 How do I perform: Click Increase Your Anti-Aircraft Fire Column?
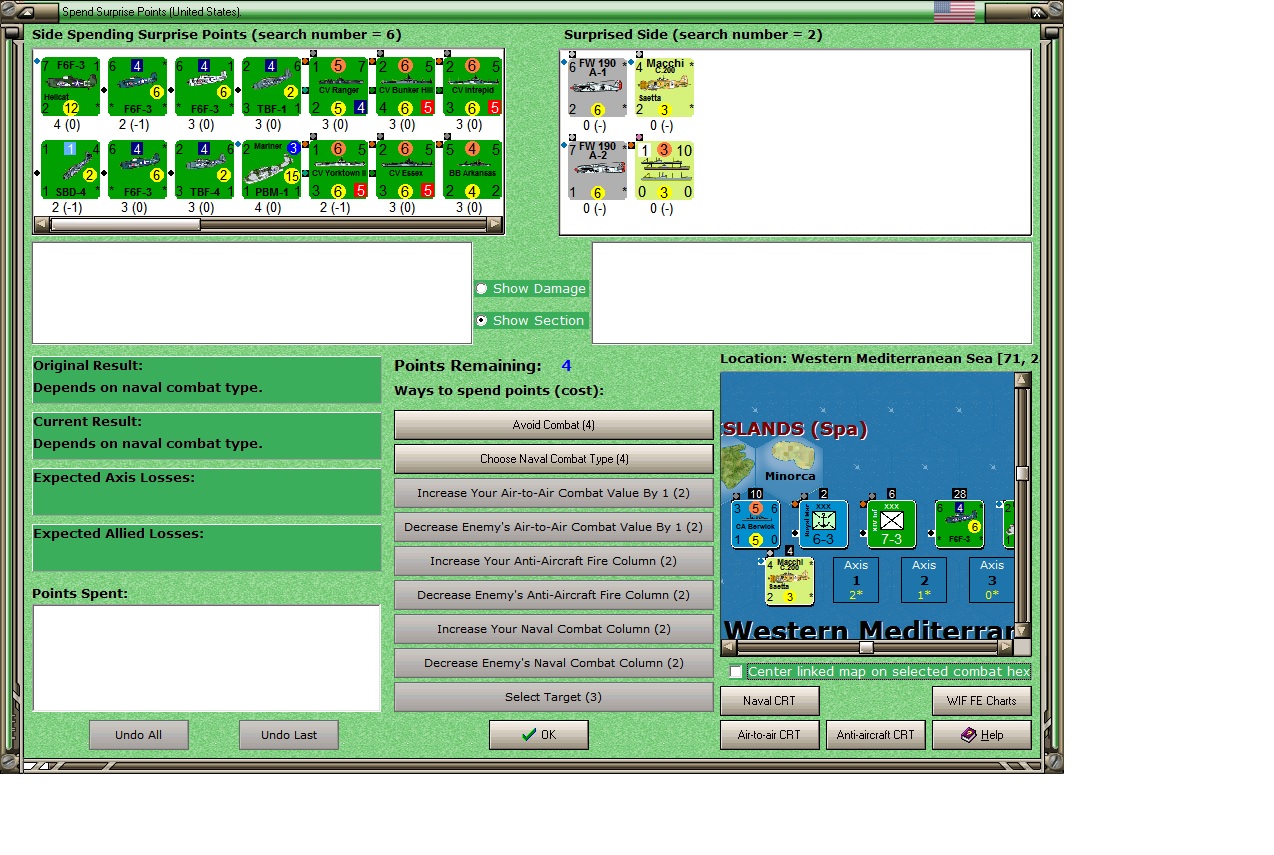click(554, 561)
